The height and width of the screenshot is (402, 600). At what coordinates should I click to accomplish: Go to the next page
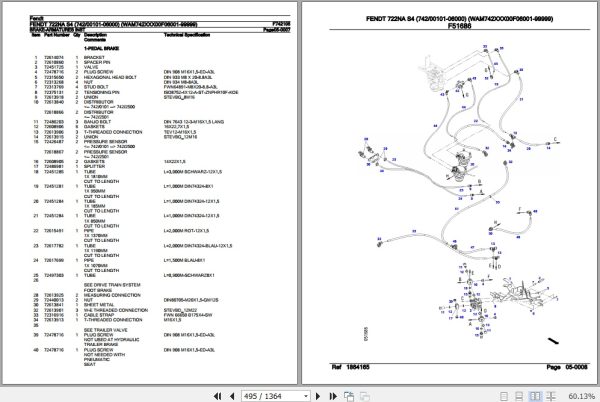coord(318,396)
